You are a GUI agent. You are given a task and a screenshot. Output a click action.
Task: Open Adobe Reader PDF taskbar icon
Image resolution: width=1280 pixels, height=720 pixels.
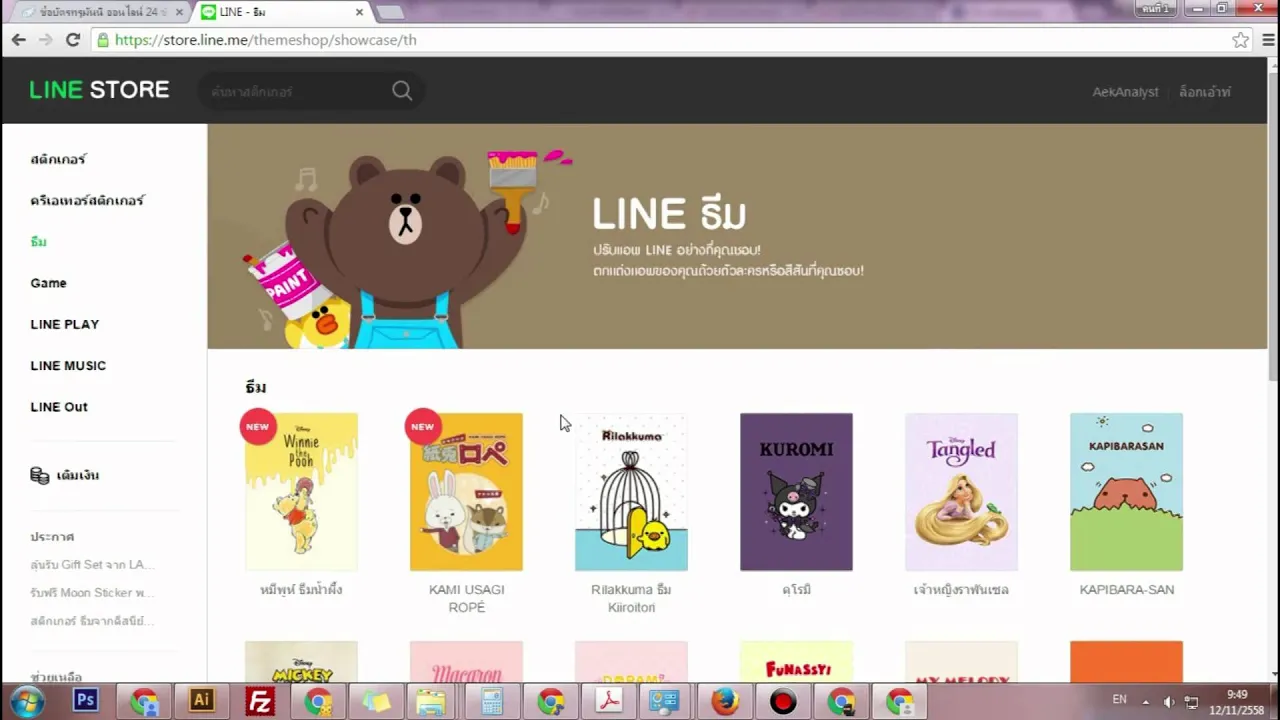(x=609, y=701)
